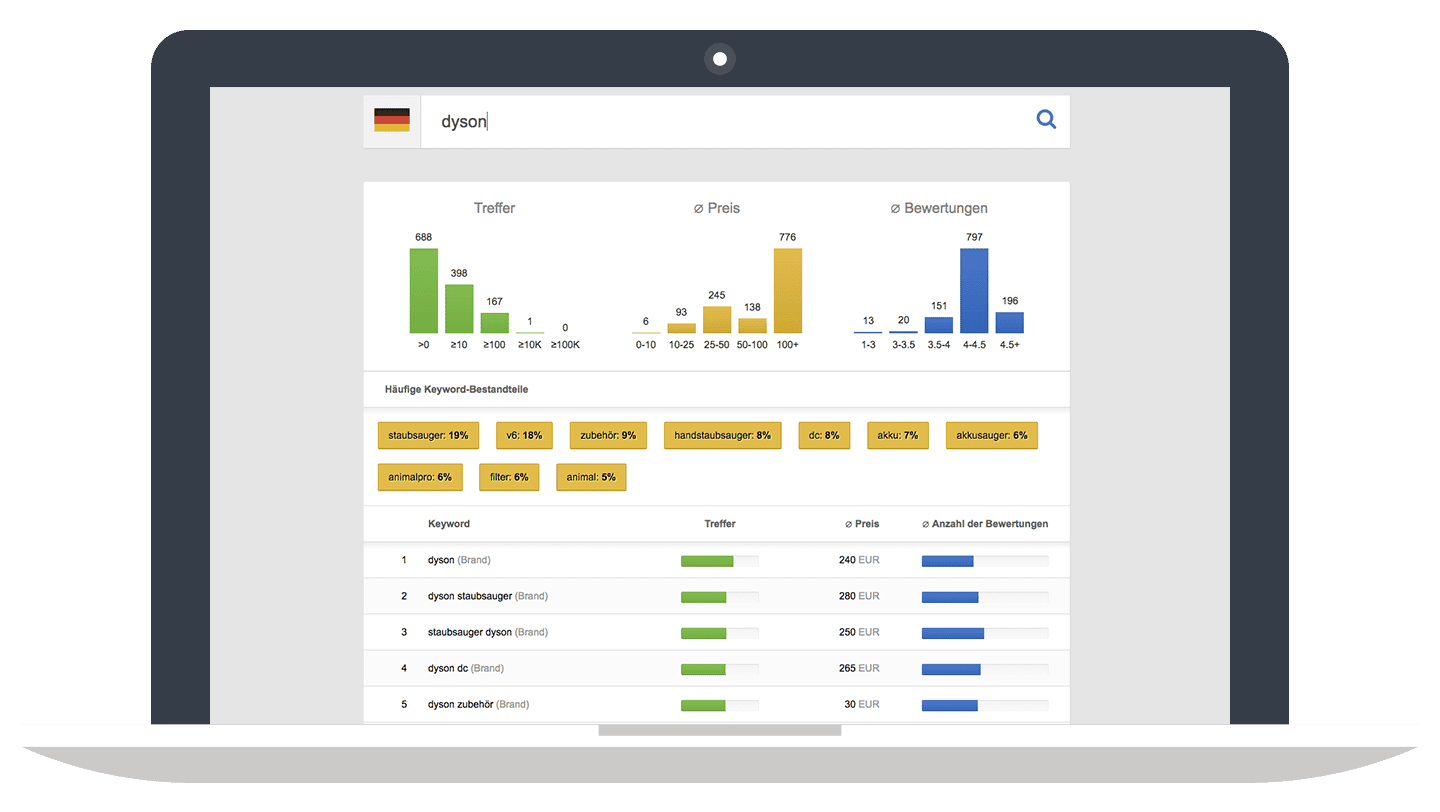Viewport: 1440px width, 812px height.
Task: Open keyword row dyson staubsauger
Action: [x=716, y=596]
